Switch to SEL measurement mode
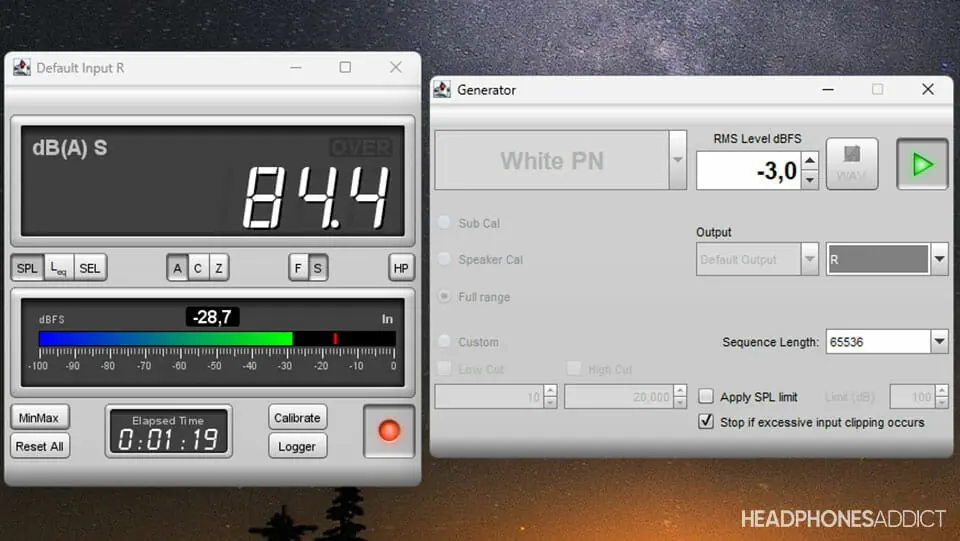The image size is (960, 541). coord(90,268)
